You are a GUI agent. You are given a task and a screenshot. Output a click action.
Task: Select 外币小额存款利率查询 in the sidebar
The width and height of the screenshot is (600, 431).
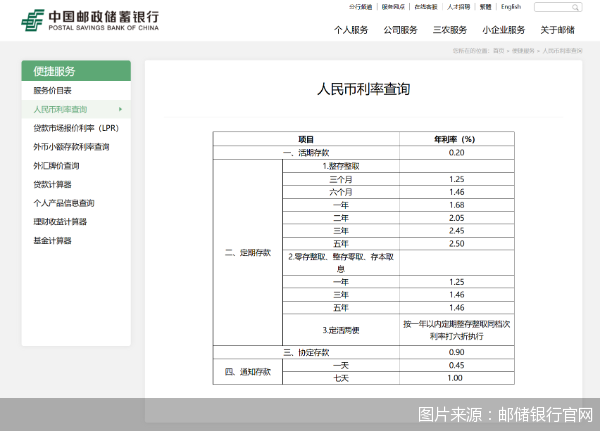(72, 147)
